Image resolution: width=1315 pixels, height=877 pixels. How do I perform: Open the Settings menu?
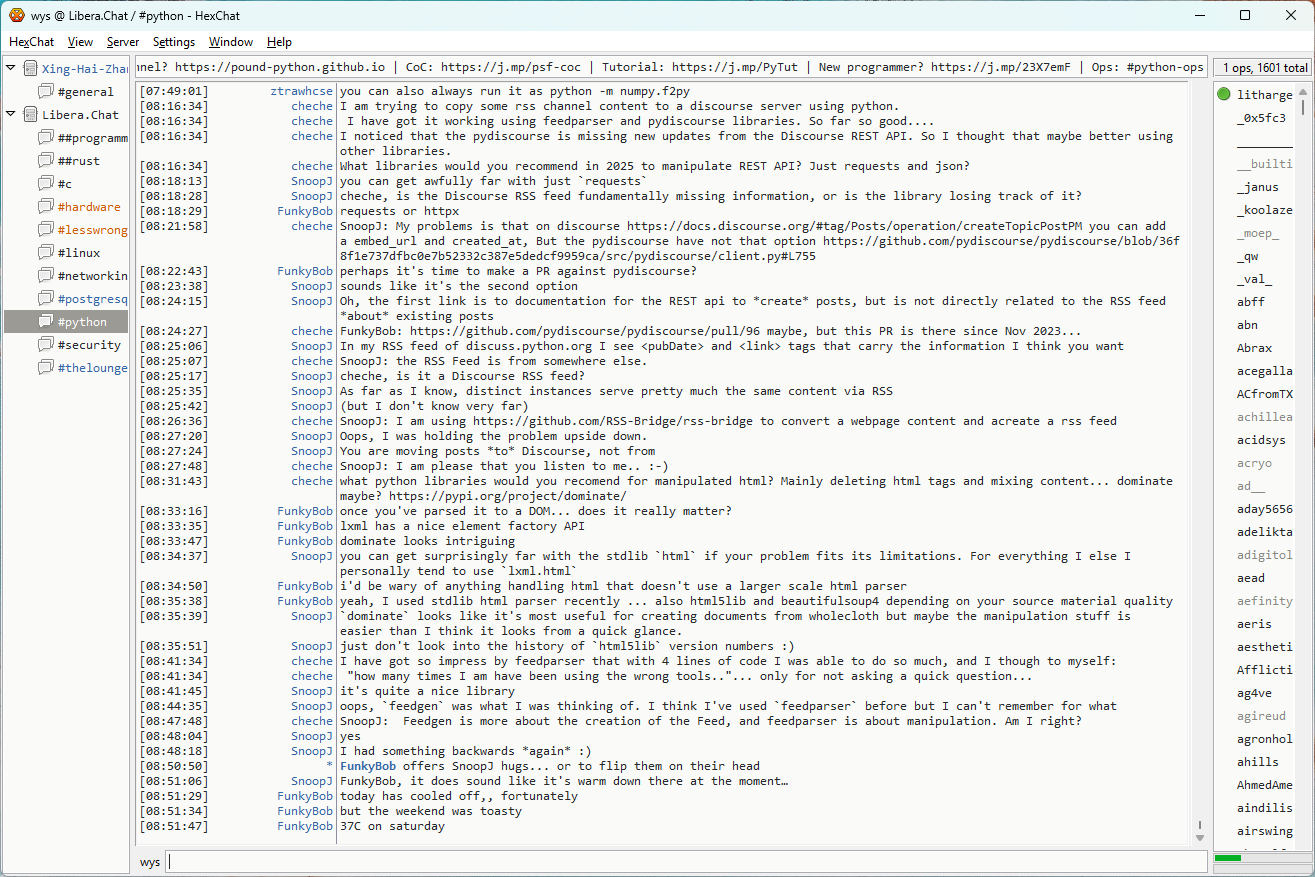click(174, 42)
